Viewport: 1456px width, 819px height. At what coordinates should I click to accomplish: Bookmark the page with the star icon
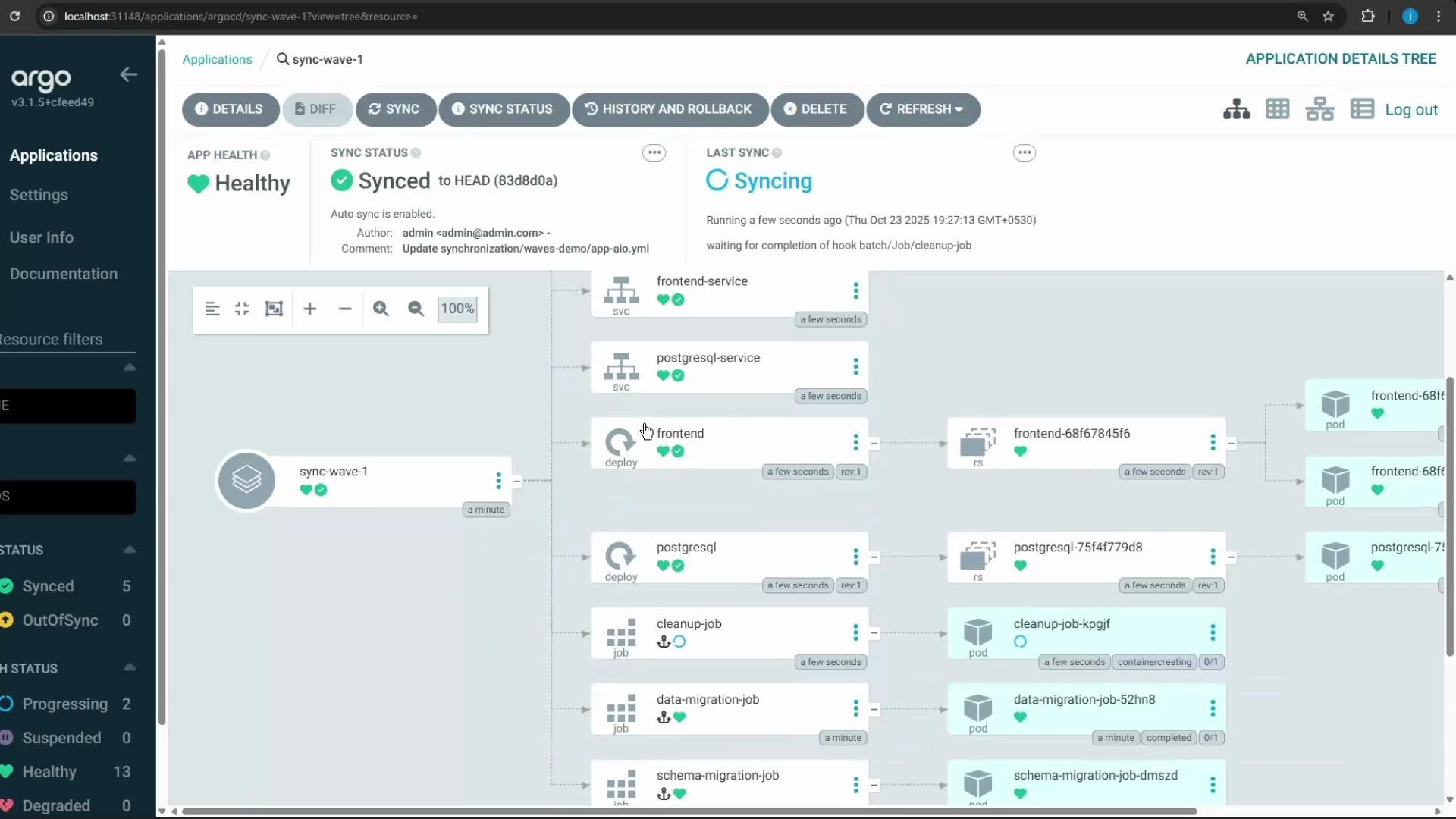(x=1328, y=16)
